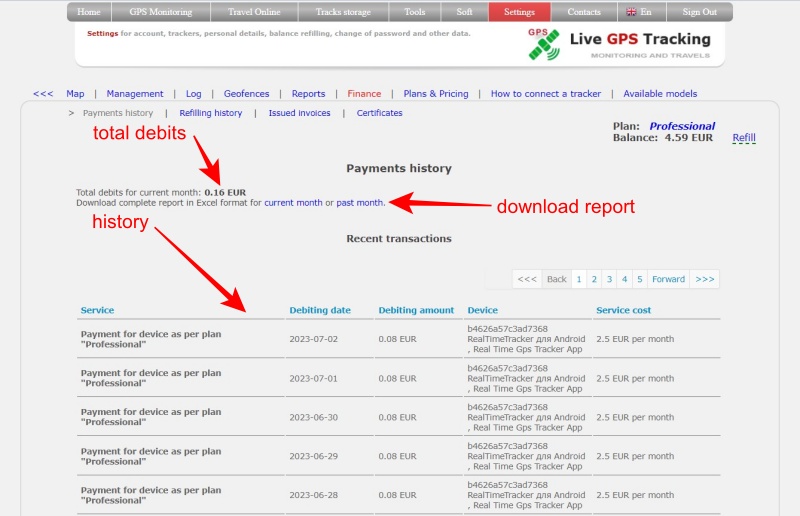This screenshot has height=516, width=800.
Task: Click the Forward pagination button
Action: pyautogui.click(x=668, y=279)
